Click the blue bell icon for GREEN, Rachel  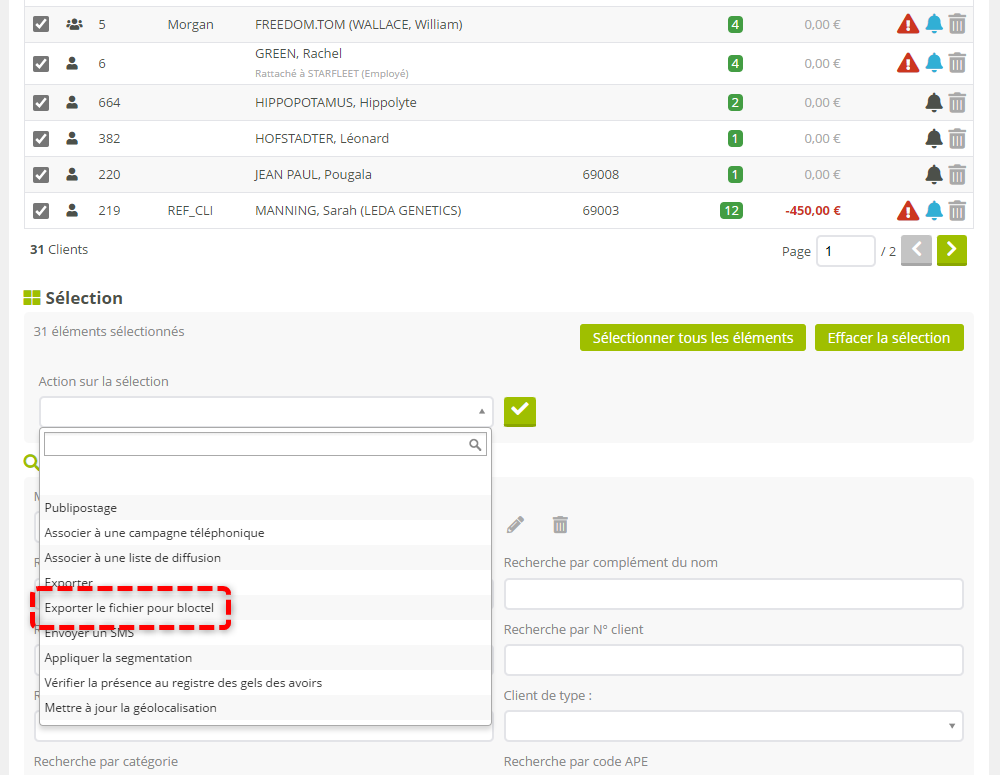tap(934, 63)
